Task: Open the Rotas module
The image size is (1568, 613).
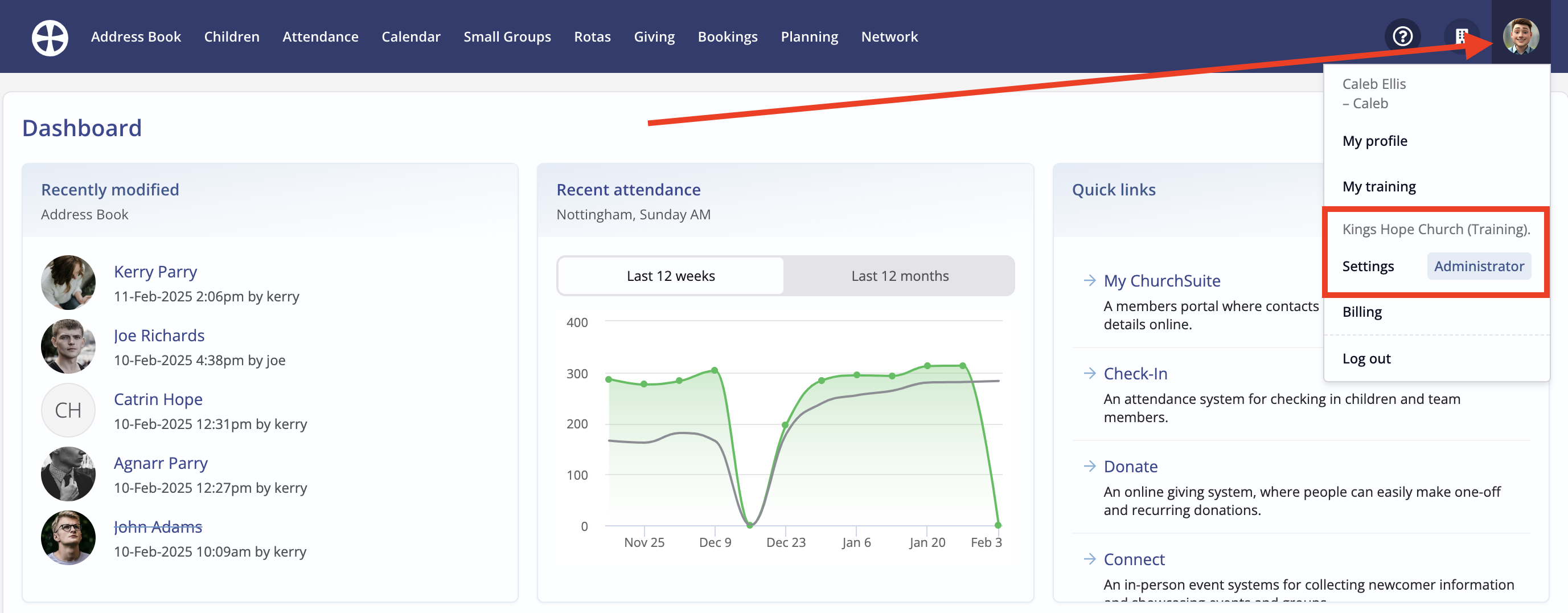Action: pyautogui.click(x=592, y=36)
